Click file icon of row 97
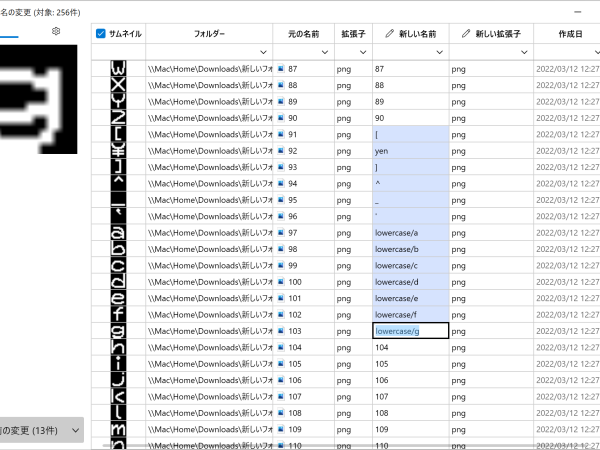This screenshot has width=600, height=450. [x=280, y=232]
